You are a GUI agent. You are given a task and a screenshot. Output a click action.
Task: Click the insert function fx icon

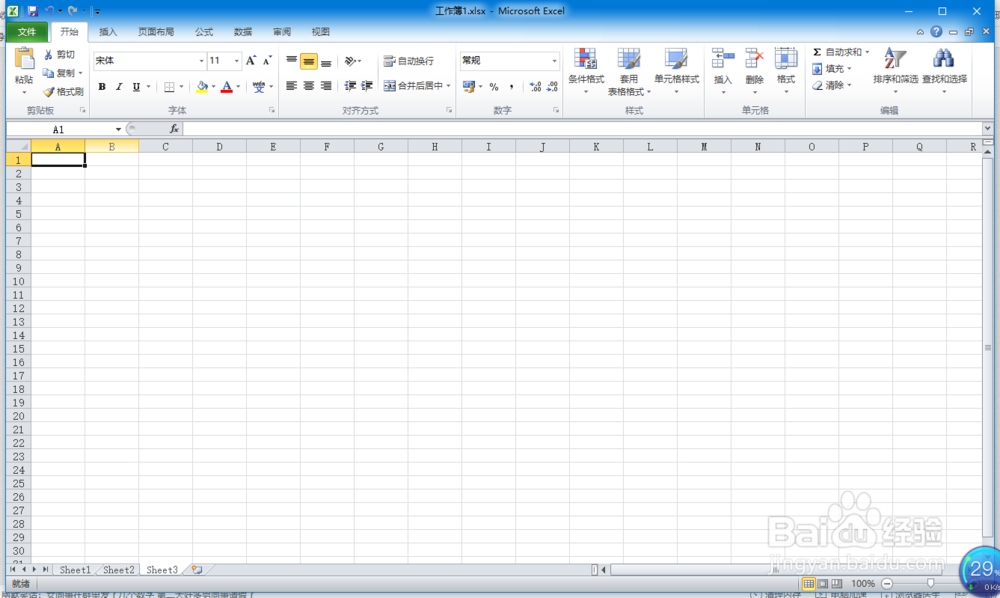coord(173,129)
